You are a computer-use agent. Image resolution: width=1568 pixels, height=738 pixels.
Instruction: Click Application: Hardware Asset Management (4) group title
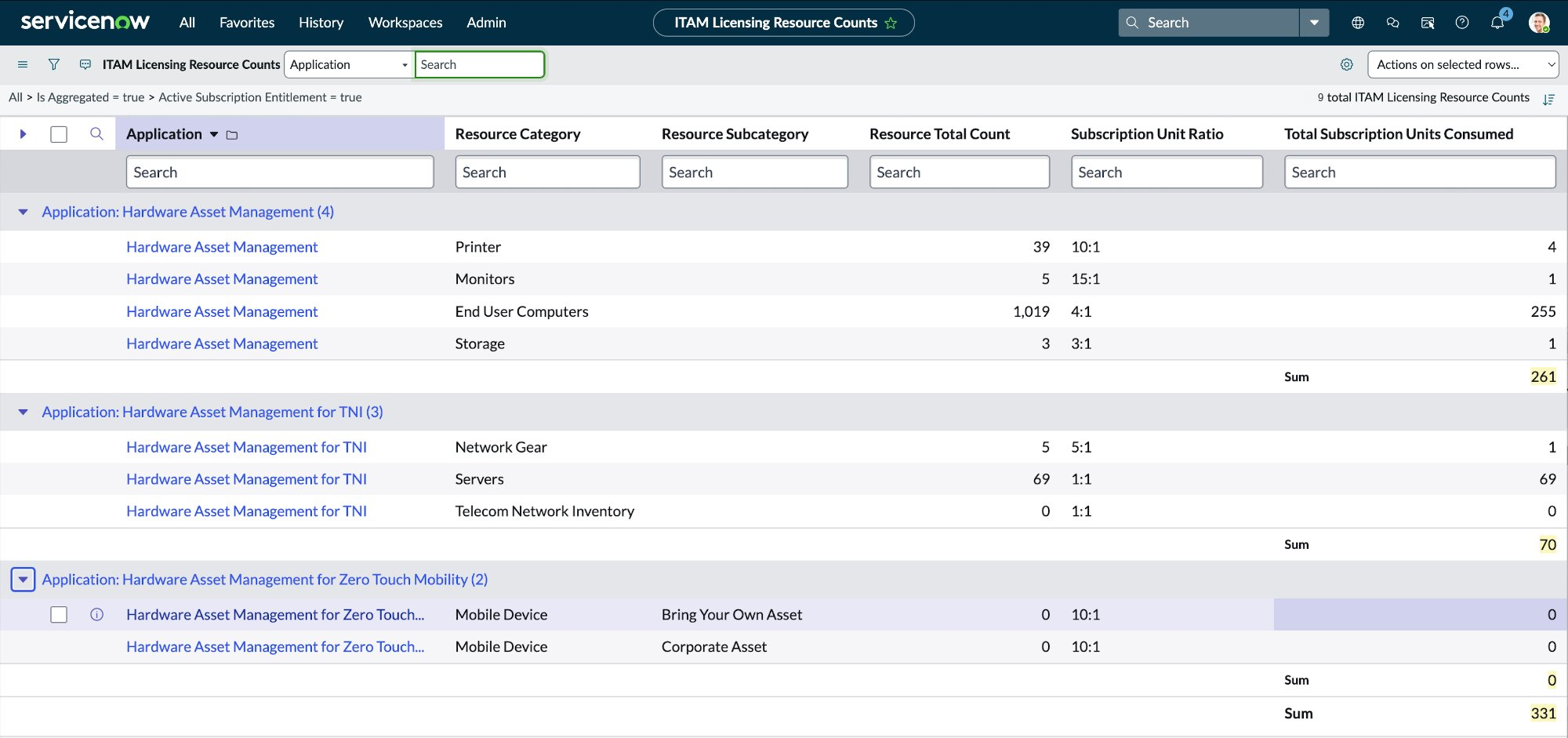(x=188, y=212)
